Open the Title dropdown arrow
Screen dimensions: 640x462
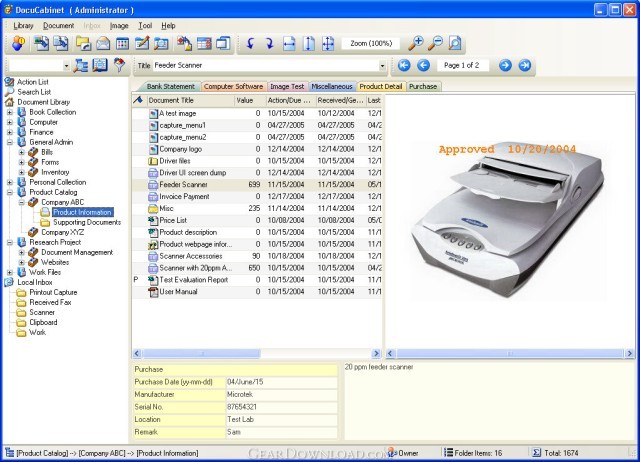382,65
